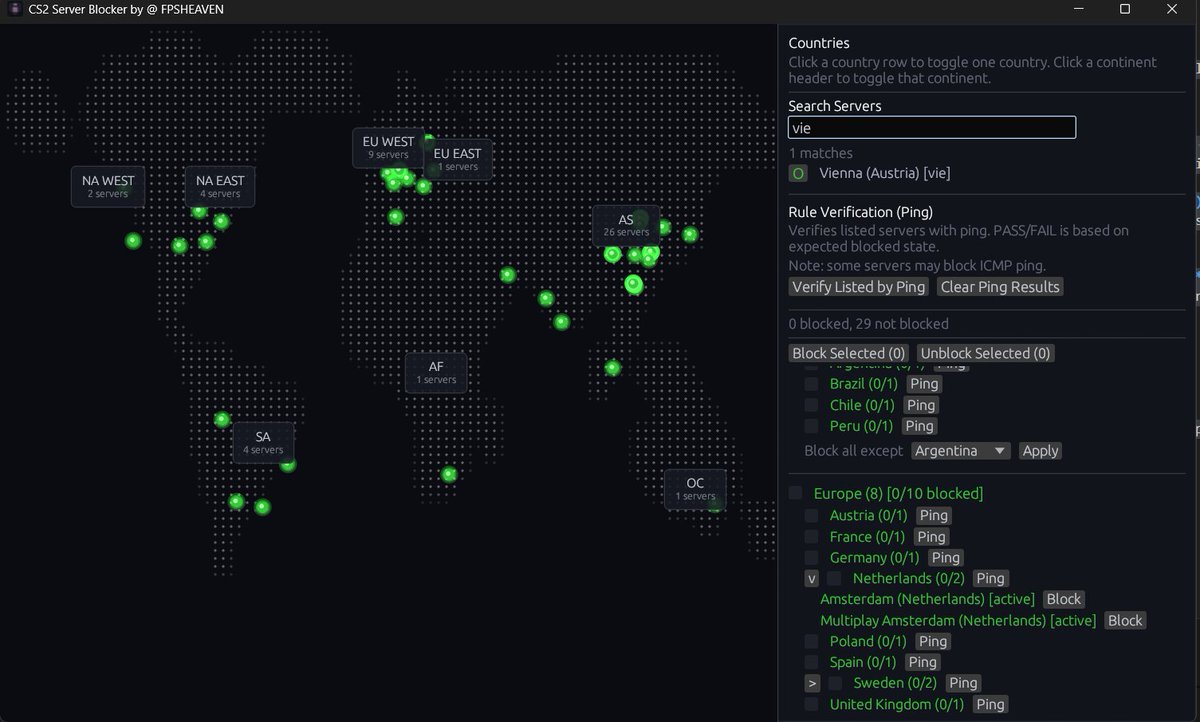The width and height of the screenshot is (1200, 722).
Task: Tick the Europe continent checkbox
Action: point(795,493)
